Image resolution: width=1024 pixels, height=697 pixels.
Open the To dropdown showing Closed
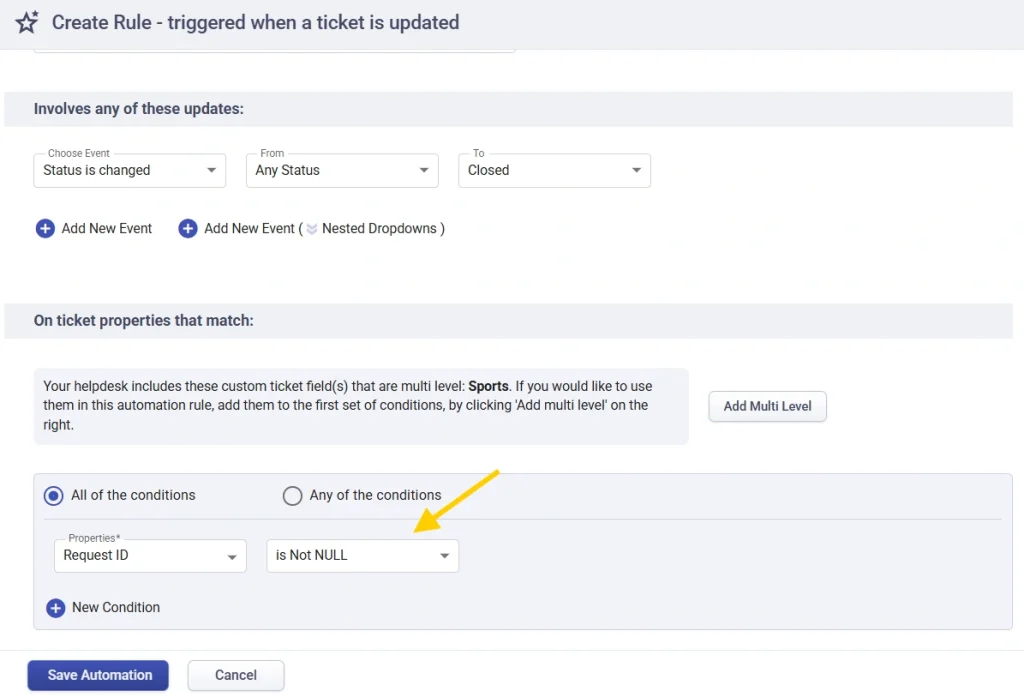pos(555,171)
